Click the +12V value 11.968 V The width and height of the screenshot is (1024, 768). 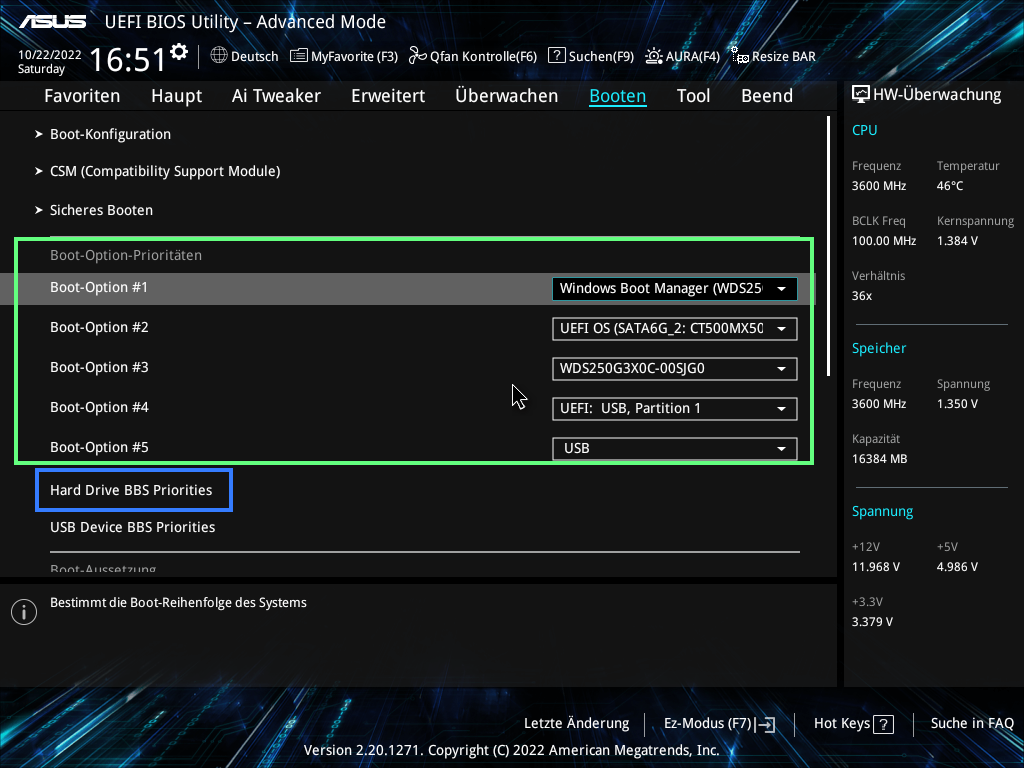tap(876, 567)
